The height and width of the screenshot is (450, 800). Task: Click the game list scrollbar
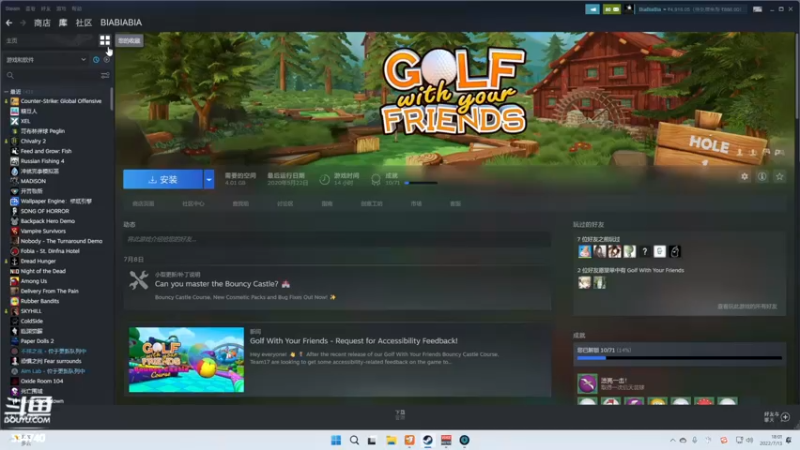pyautogui.click(x=111, y=99)
